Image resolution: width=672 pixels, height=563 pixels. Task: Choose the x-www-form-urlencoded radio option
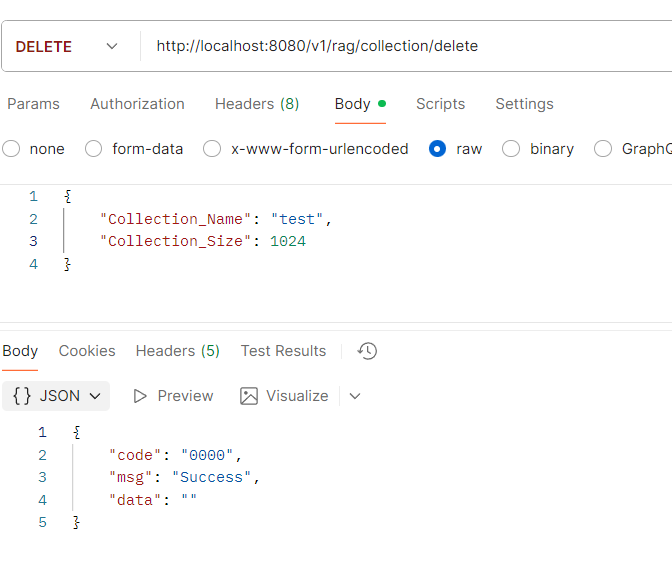tap(212, 149)
